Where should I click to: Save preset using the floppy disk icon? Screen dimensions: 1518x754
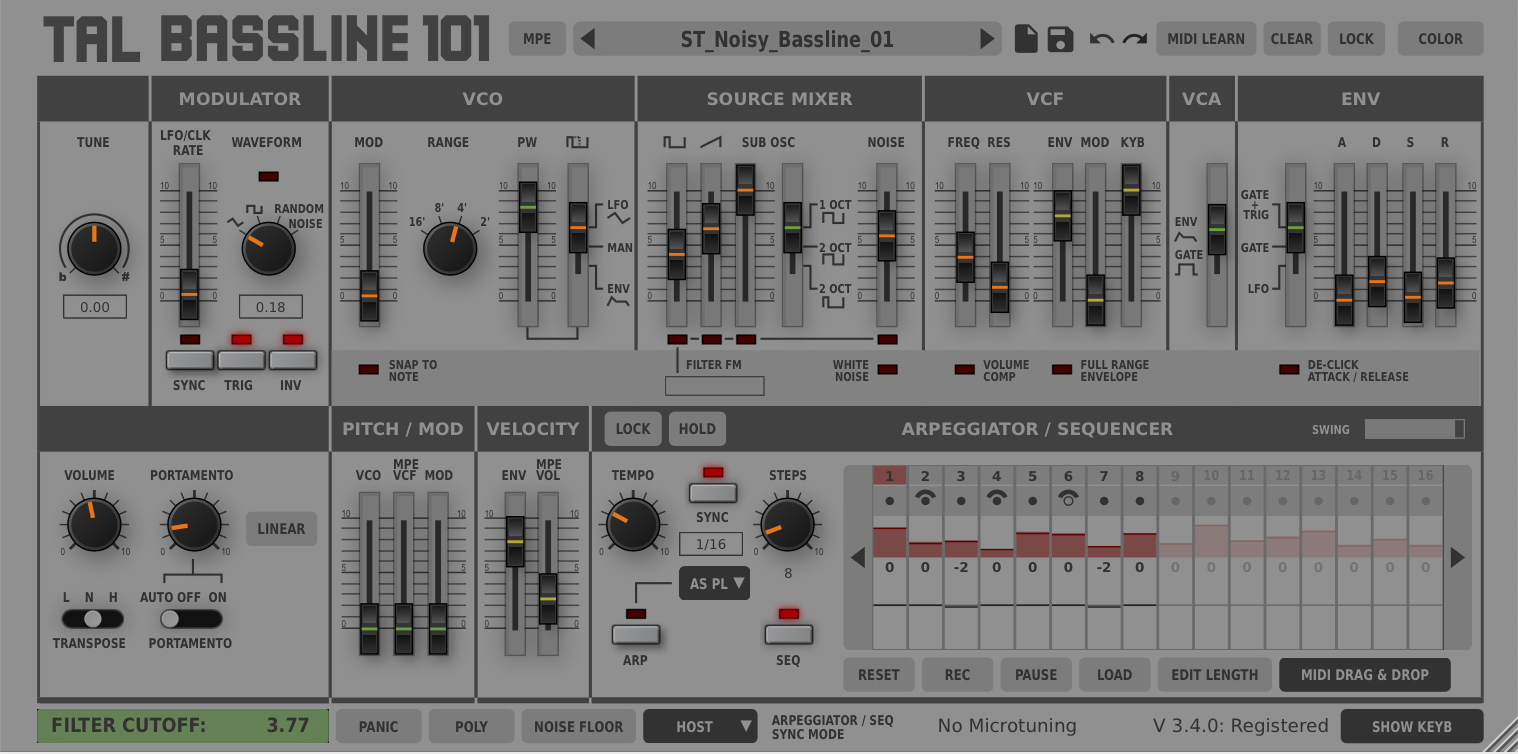pyautogui.click(x=1060, y=39)
